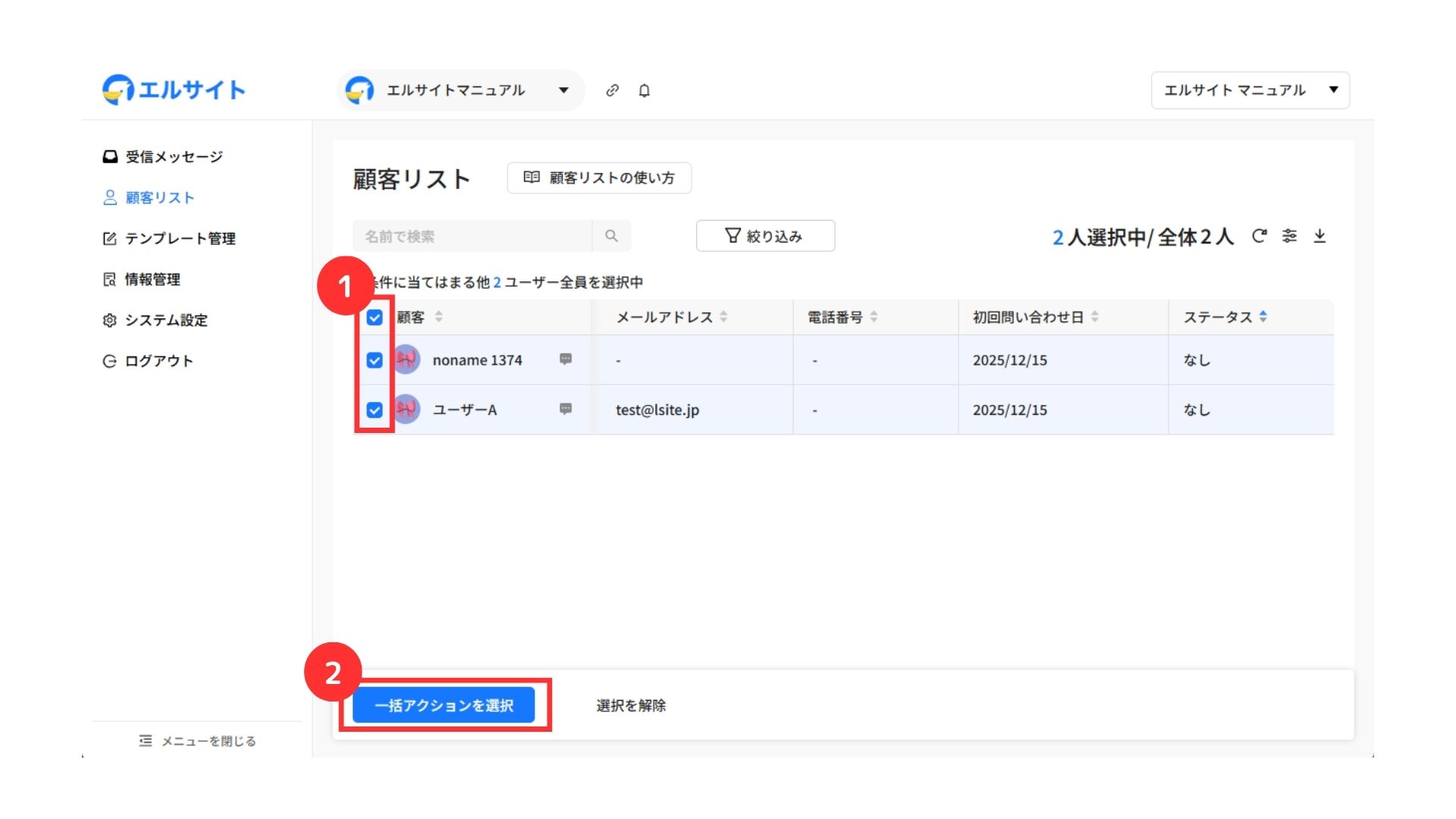1456x819 pixels.
Task: Focus the 名前で検索 search field
Action: click(472, 236)
